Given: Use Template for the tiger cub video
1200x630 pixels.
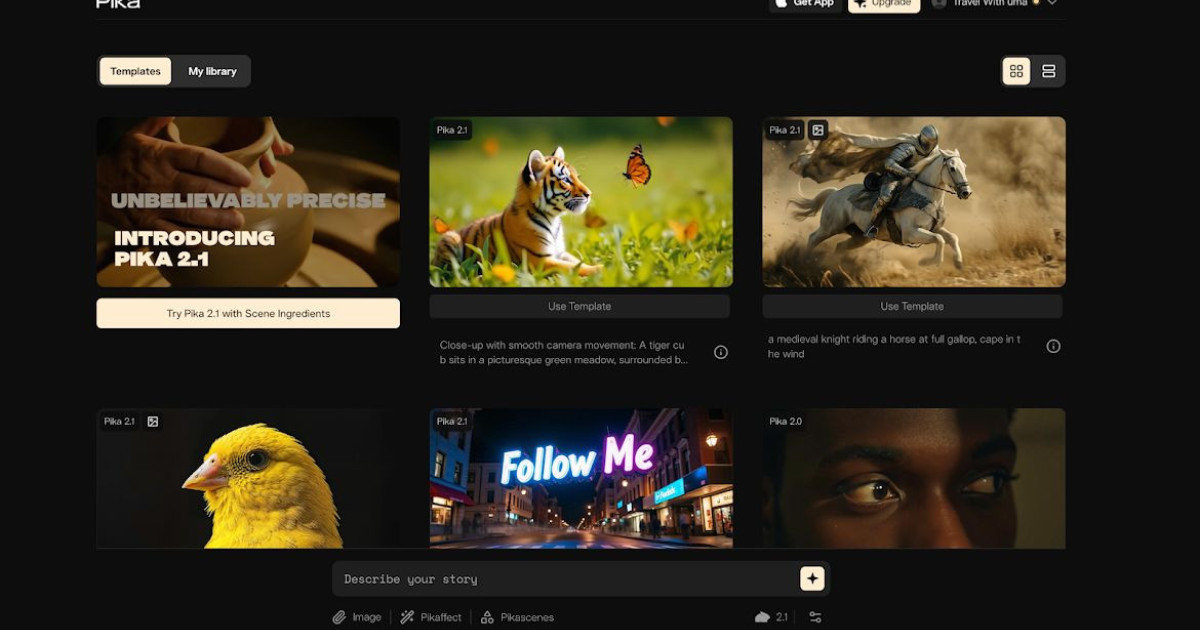Looking at the screenshot, I should point(580,306).
